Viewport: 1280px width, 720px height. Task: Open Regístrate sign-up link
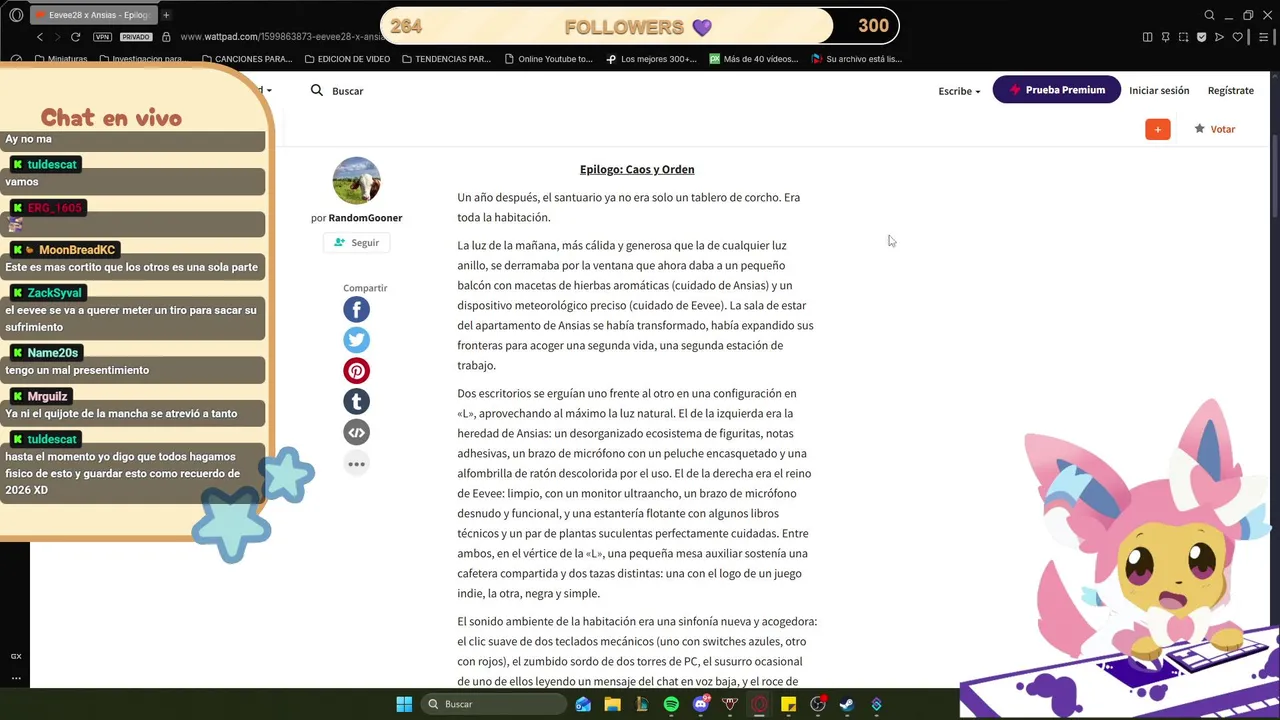1231,90
